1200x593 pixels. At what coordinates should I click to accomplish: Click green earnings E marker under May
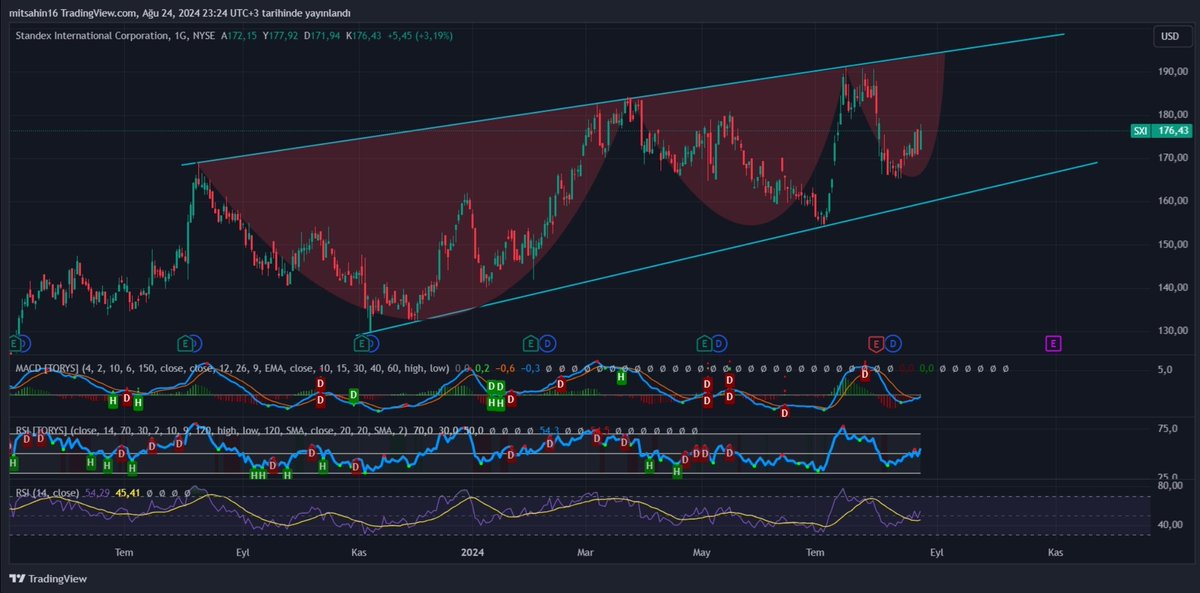pos(705,344)
